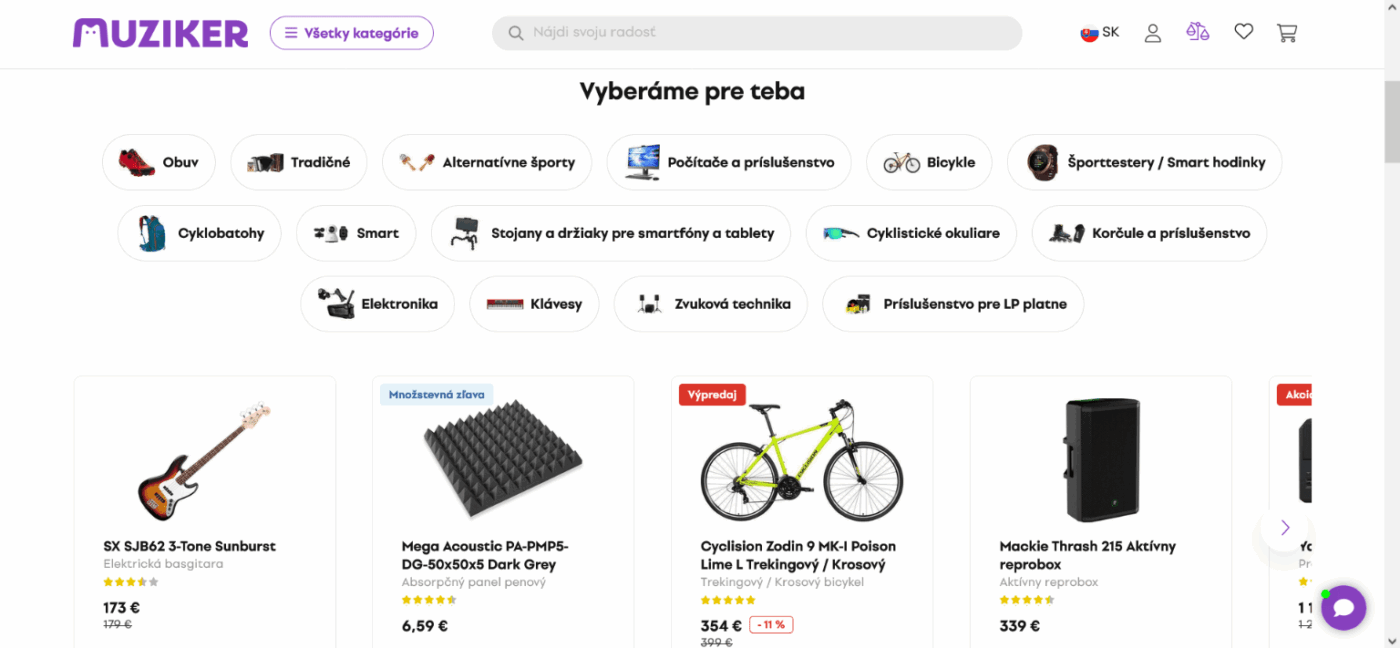The height and width of the screenshot is (648, 1400).
Task: Click the search magnifier icon
Action: pyautogui.click(x=515, y=32)
